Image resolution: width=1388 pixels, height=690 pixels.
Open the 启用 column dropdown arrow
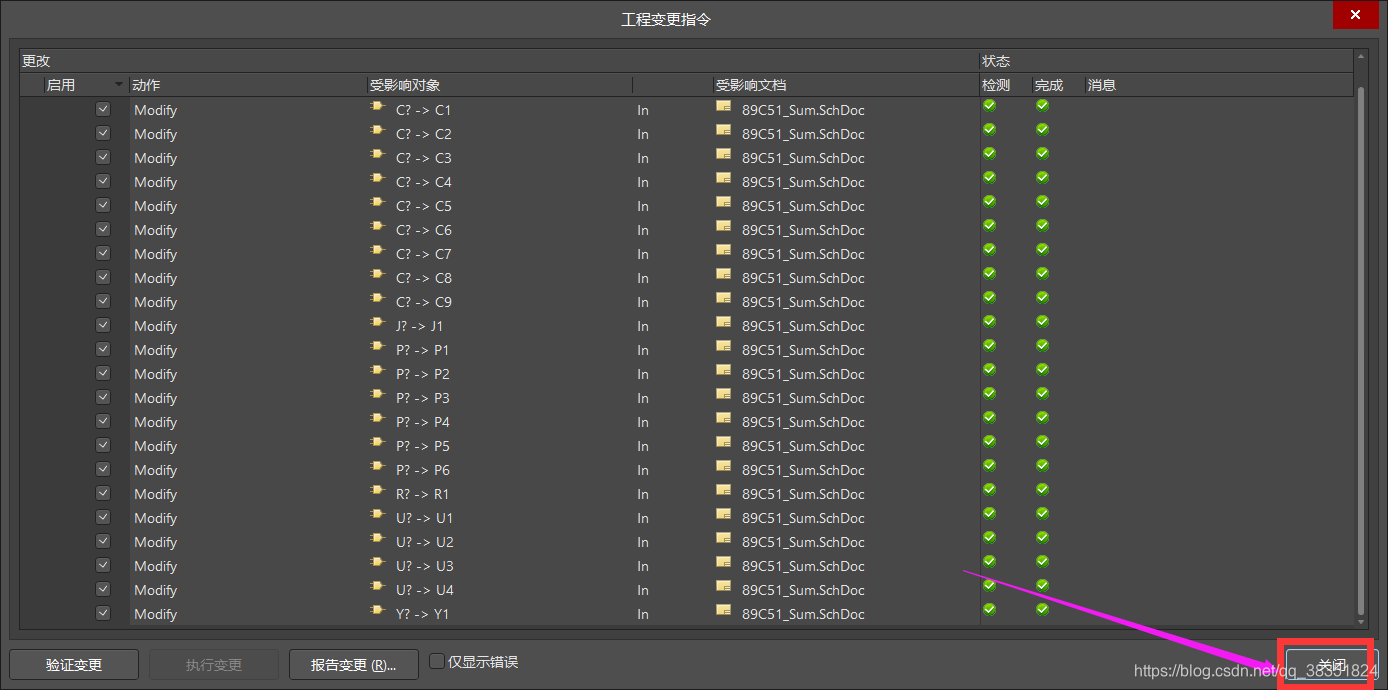tap(119, 85)
